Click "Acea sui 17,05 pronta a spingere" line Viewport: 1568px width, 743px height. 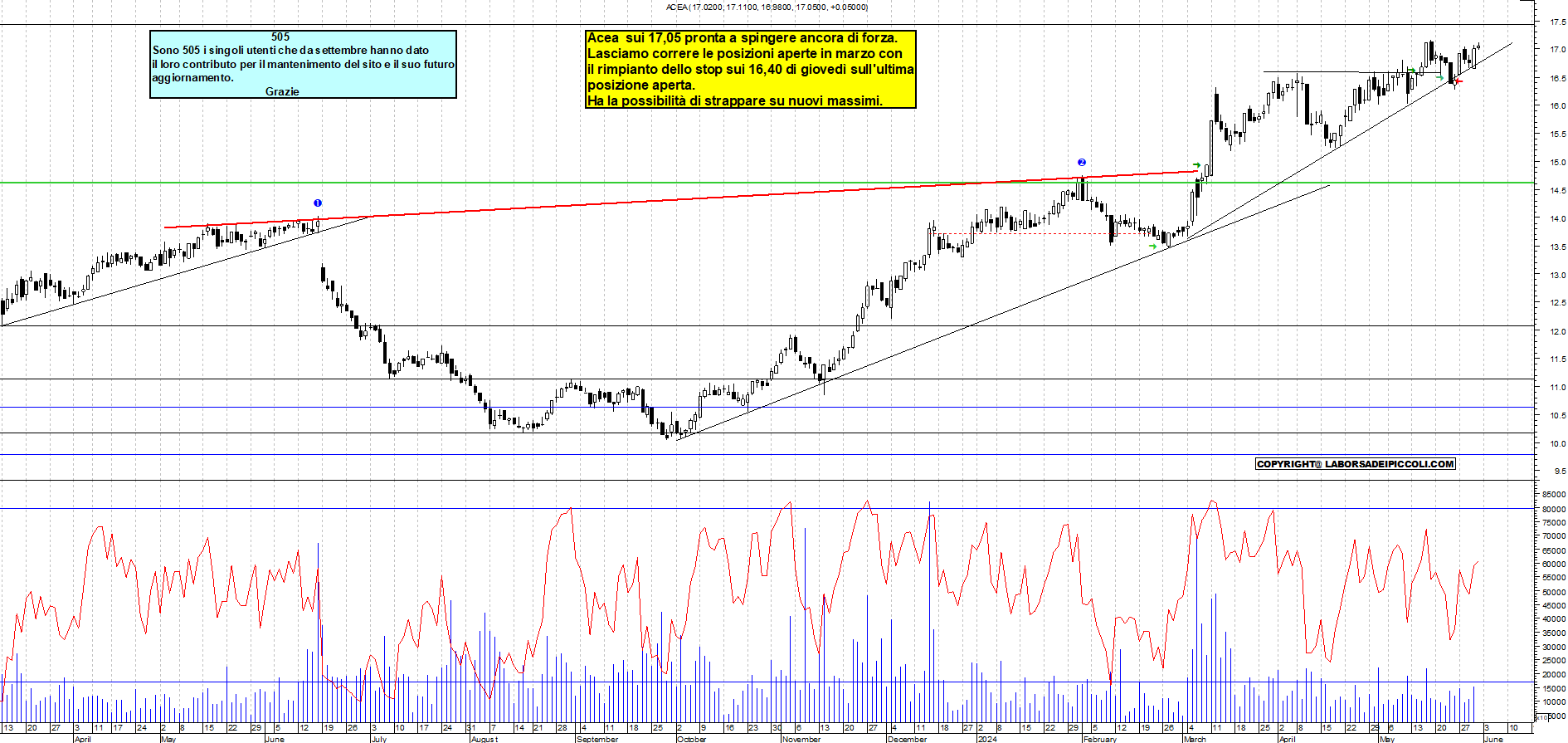pyautogui.click(x=742, y=37)
